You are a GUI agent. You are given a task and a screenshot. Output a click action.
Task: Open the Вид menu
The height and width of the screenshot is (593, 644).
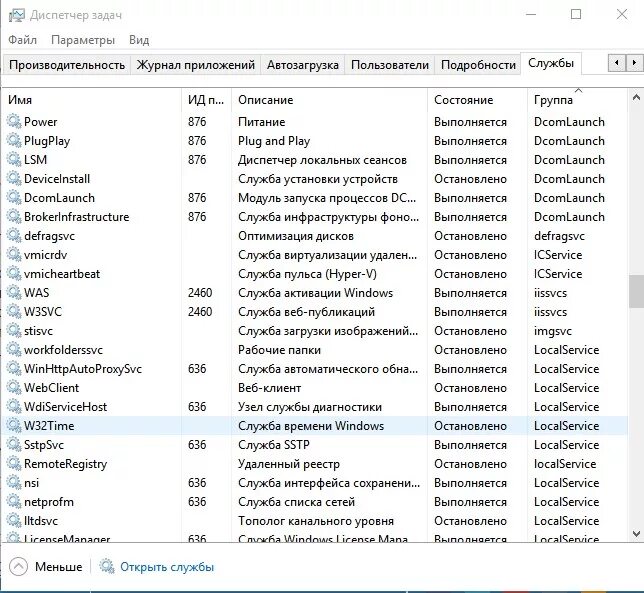coord(139,40)
